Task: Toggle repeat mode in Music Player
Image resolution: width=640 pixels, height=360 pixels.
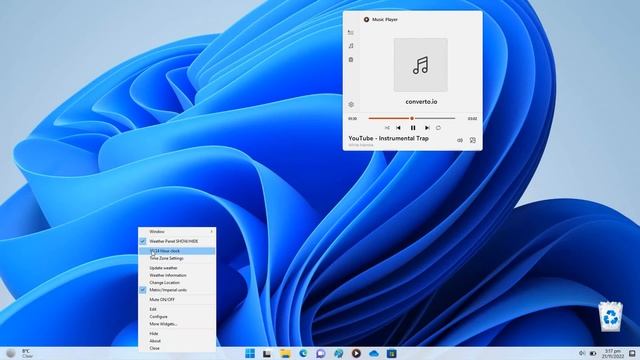Action: [x=438, y=128]
